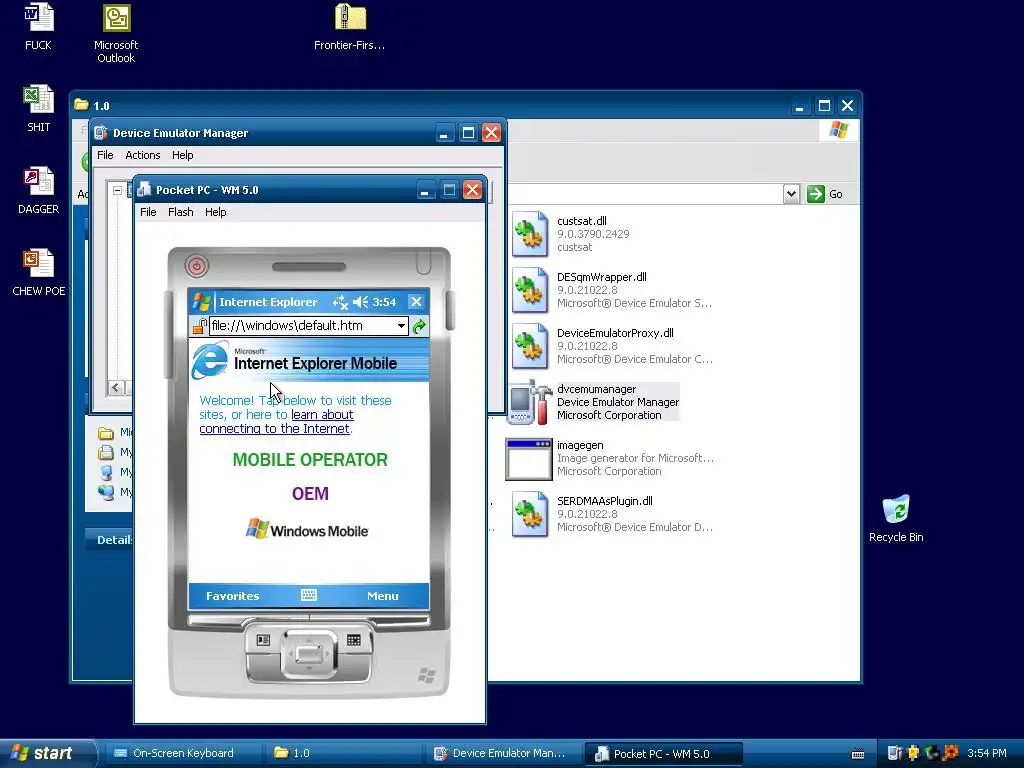Open Flash menu in Pocket PC window

(x=180, y=212)
